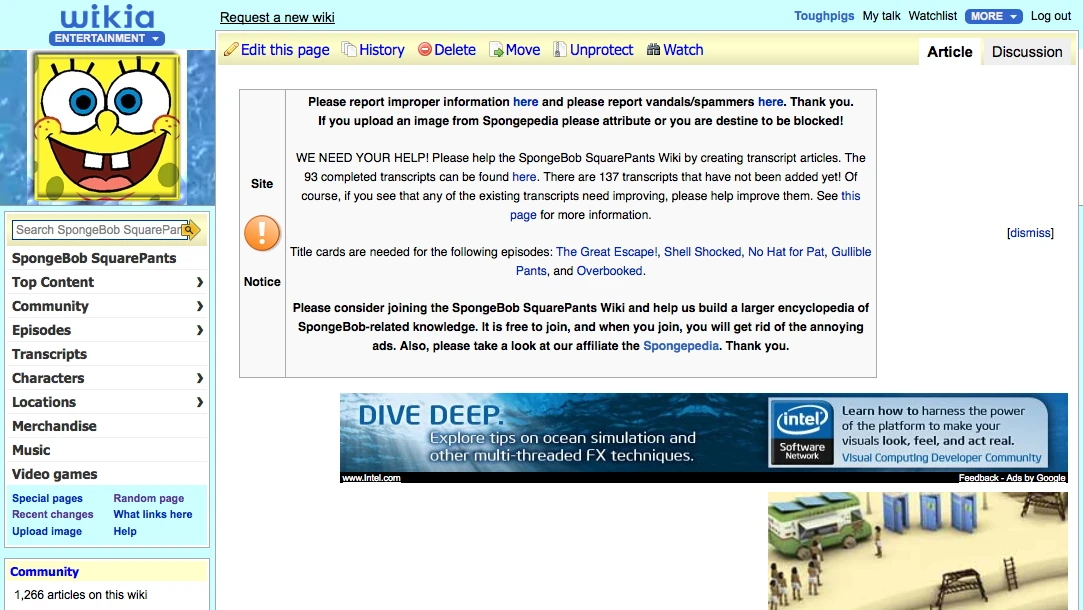Open Recent changes link
This screenshot has width=1083, height=610.
(52, 515)
